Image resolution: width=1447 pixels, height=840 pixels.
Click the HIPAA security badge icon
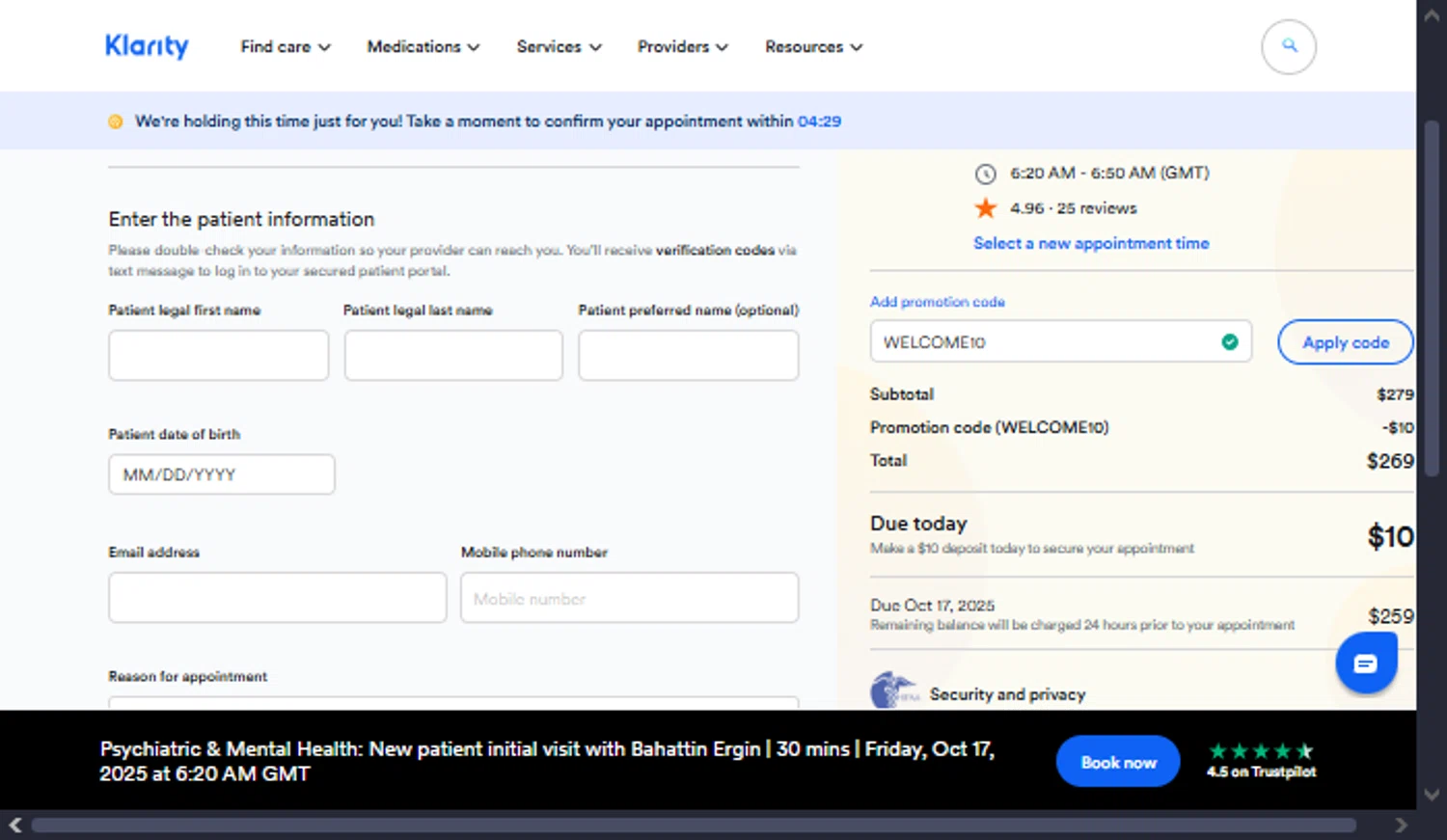(x=894, y=691)
